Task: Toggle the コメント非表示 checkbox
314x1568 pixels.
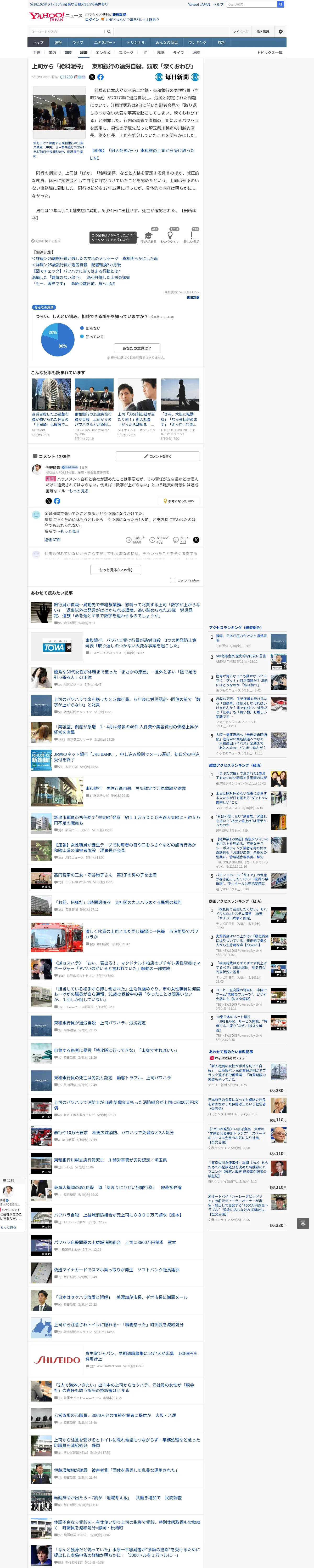Action: click(172, 581)
